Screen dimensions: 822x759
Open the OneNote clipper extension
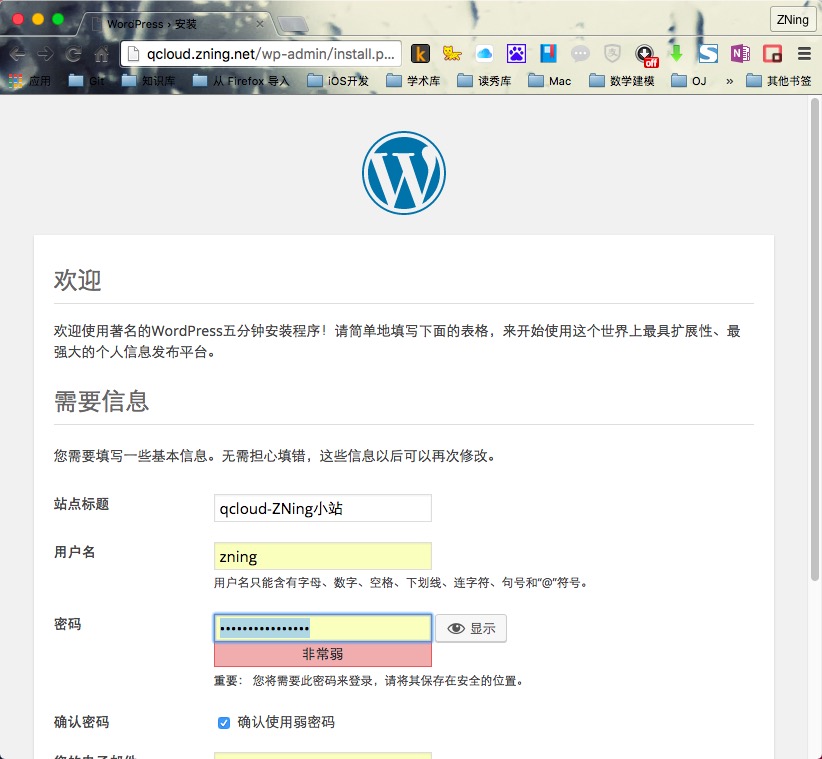pos(740,53)
